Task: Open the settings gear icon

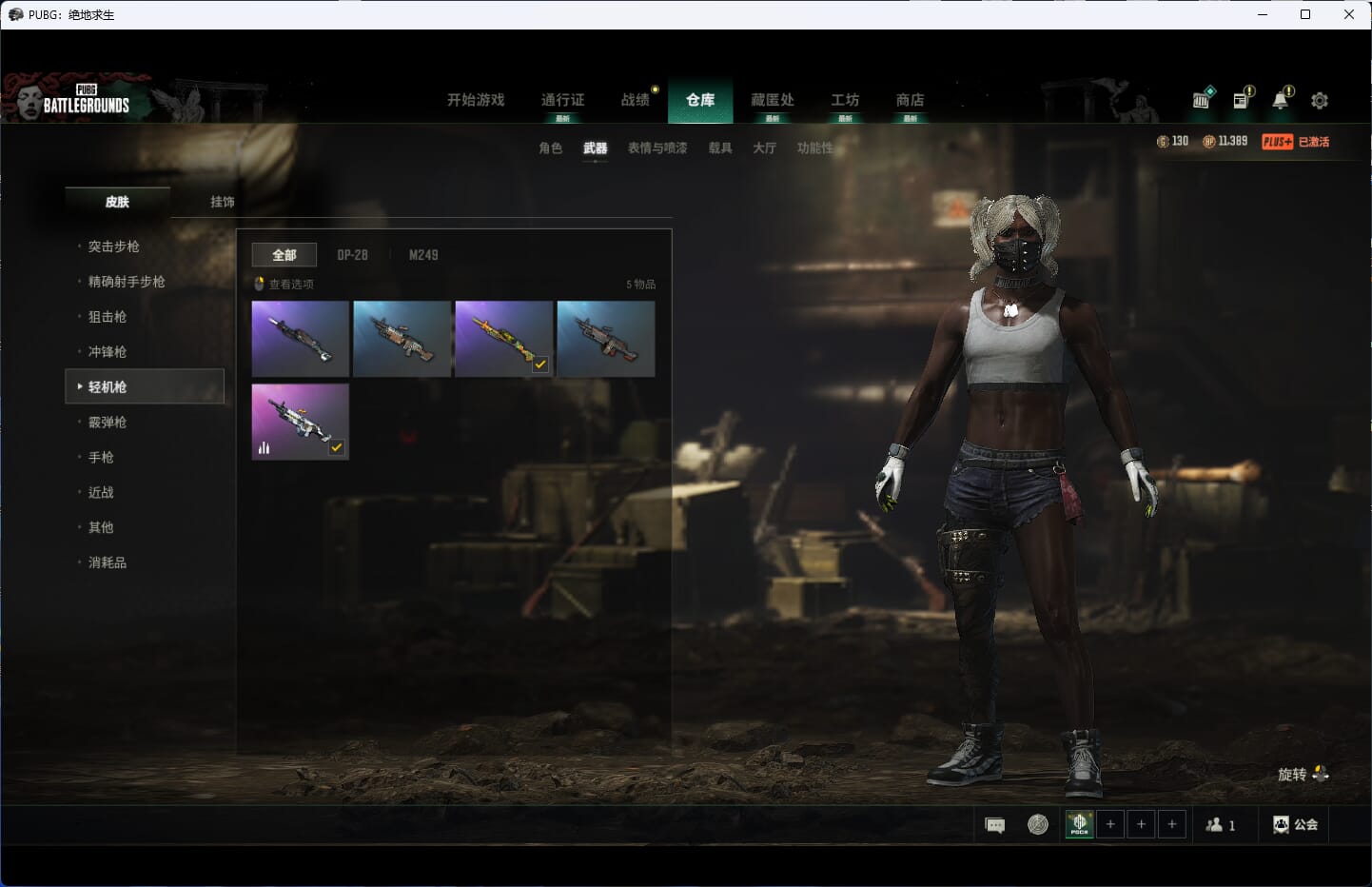Action: [1320, 100]
